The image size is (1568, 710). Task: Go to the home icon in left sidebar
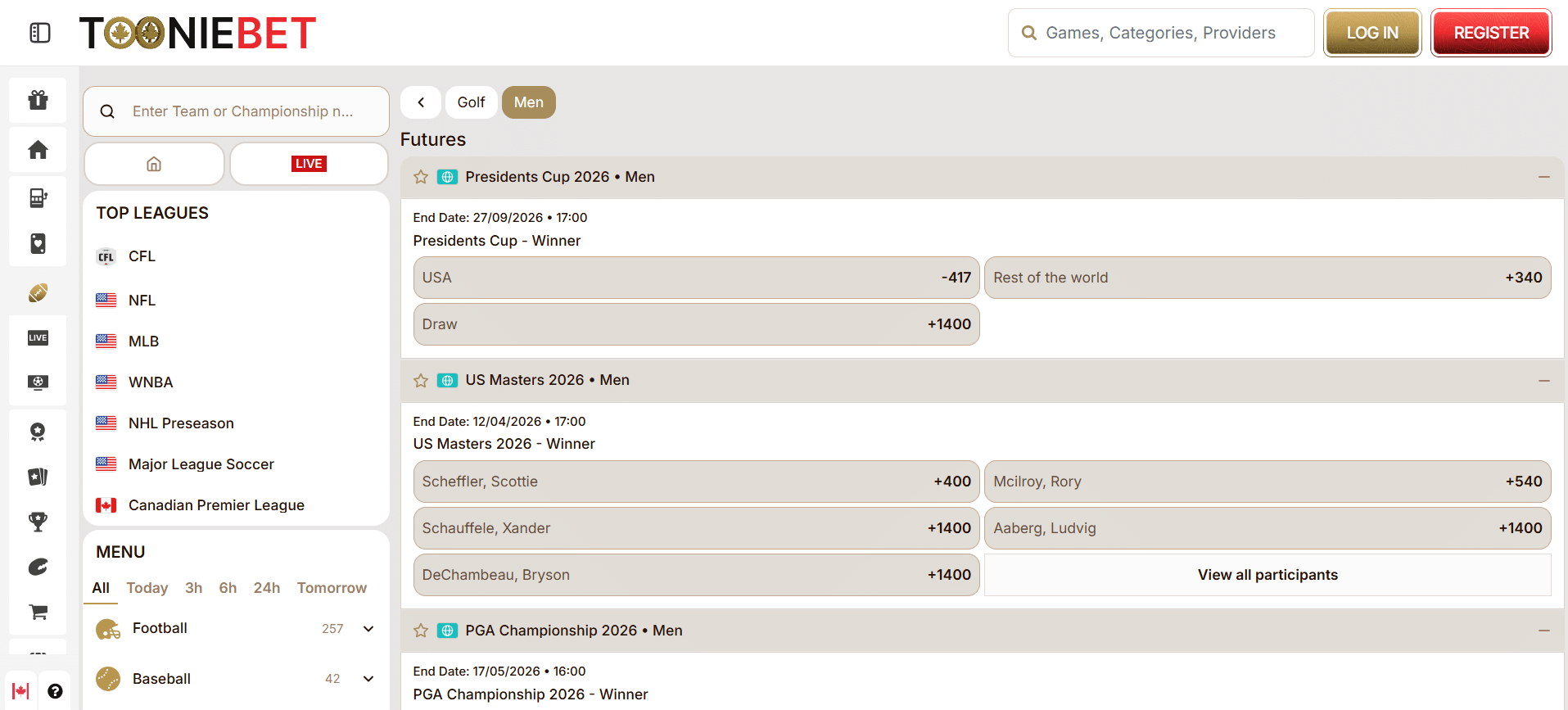pos(38,150)
